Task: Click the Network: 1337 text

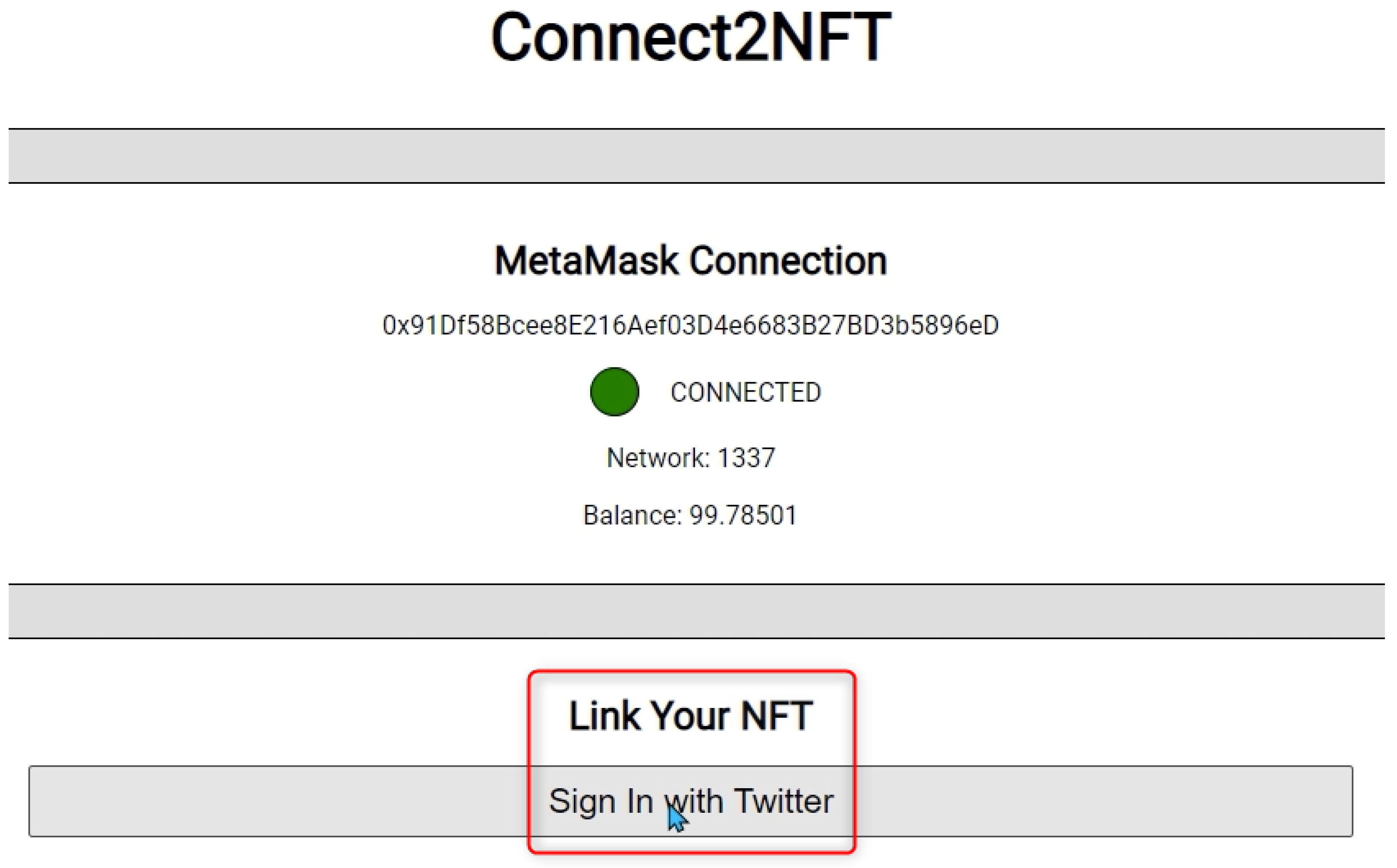Action: (x=690, y=458)
